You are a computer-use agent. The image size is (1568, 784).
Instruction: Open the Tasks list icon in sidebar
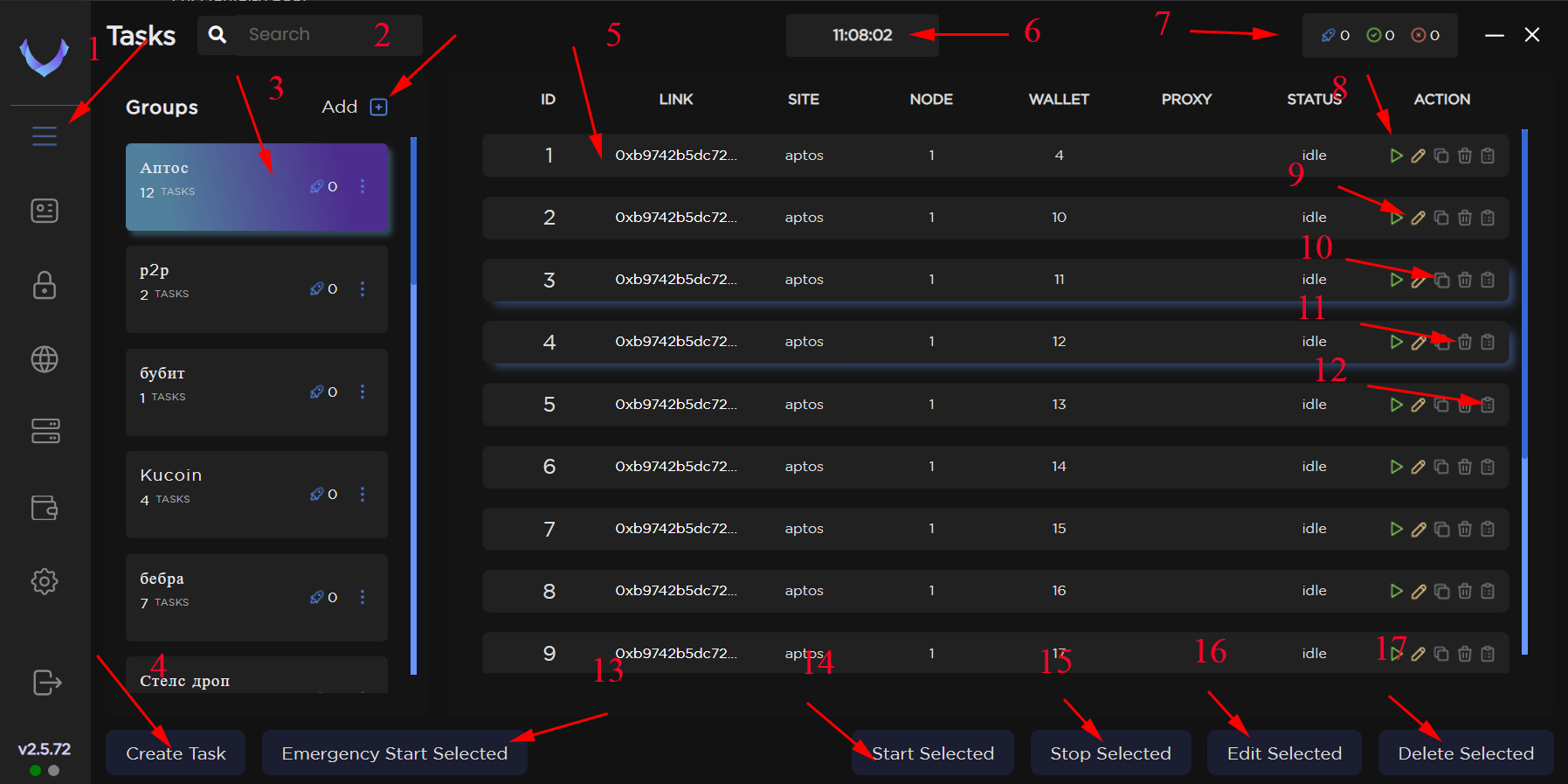(x=45, y=136)
